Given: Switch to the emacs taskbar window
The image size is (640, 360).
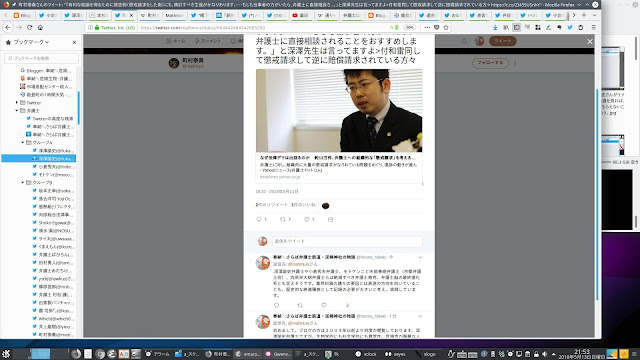Looking at the screenshot, I should pyautogui.click(x=248, y=354).
